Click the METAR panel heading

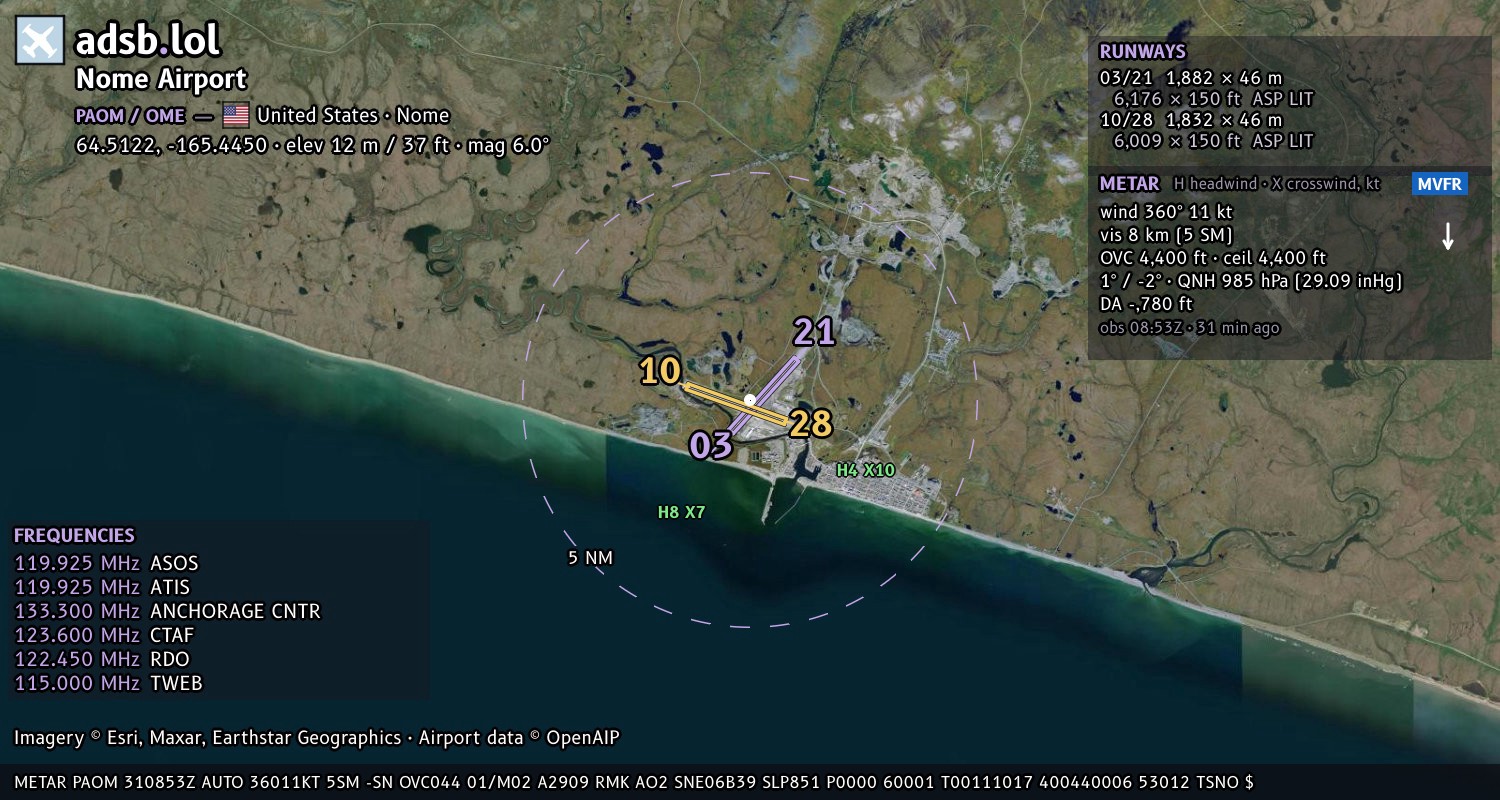1129,184
